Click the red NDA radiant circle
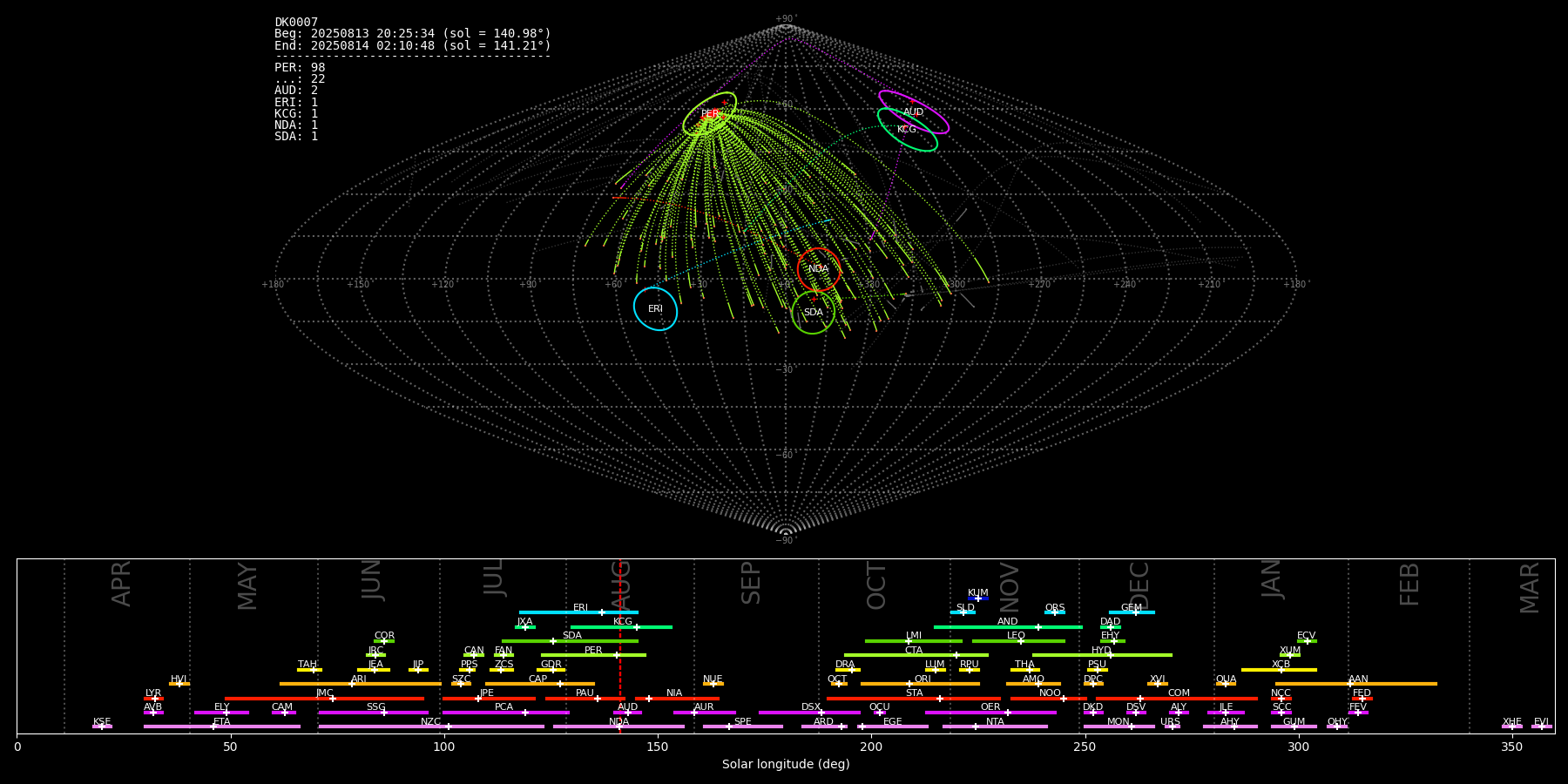 tap(818, 269)
